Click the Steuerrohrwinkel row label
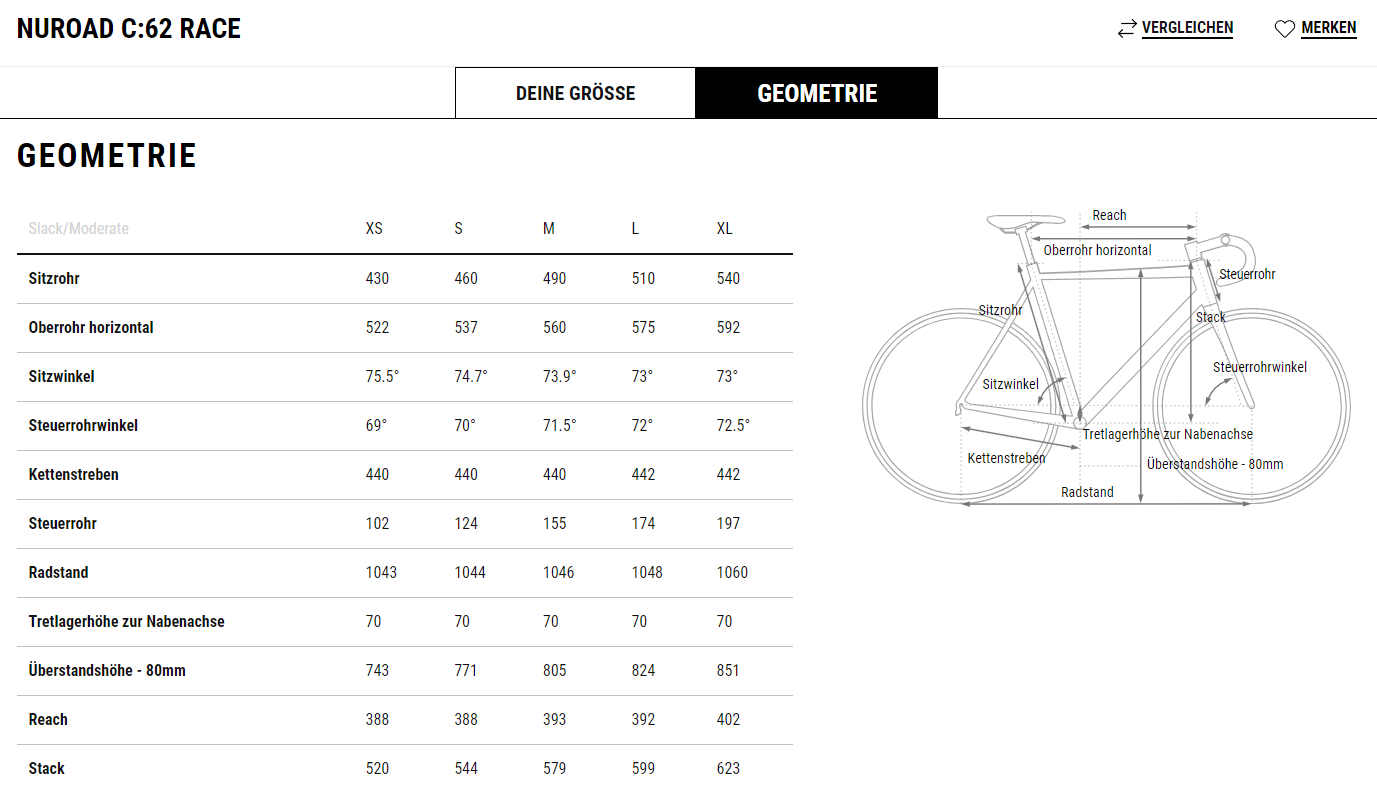Image resolution: width=1377 pixels, height=799 pixels. (83, 425)
